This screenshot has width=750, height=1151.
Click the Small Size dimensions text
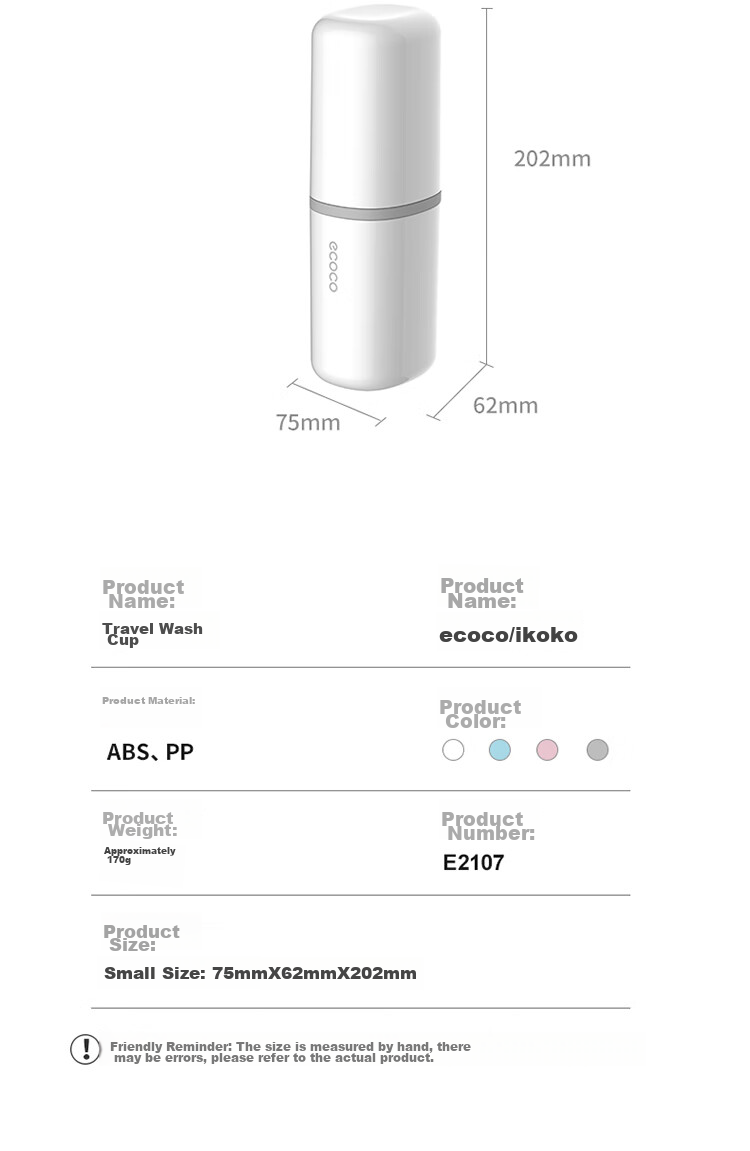261,974
